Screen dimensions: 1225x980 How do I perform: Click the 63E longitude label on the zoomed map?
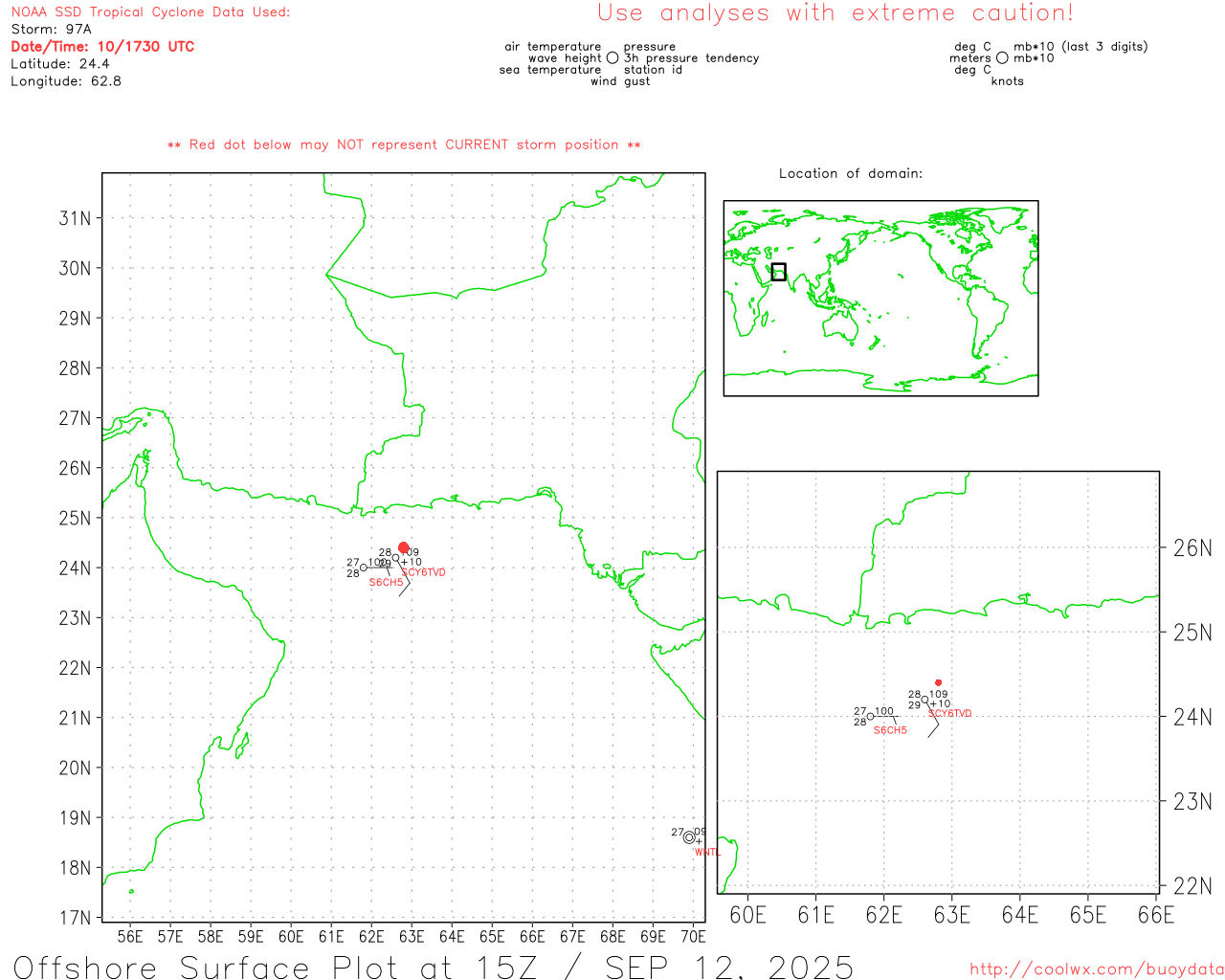pos(952,915)
